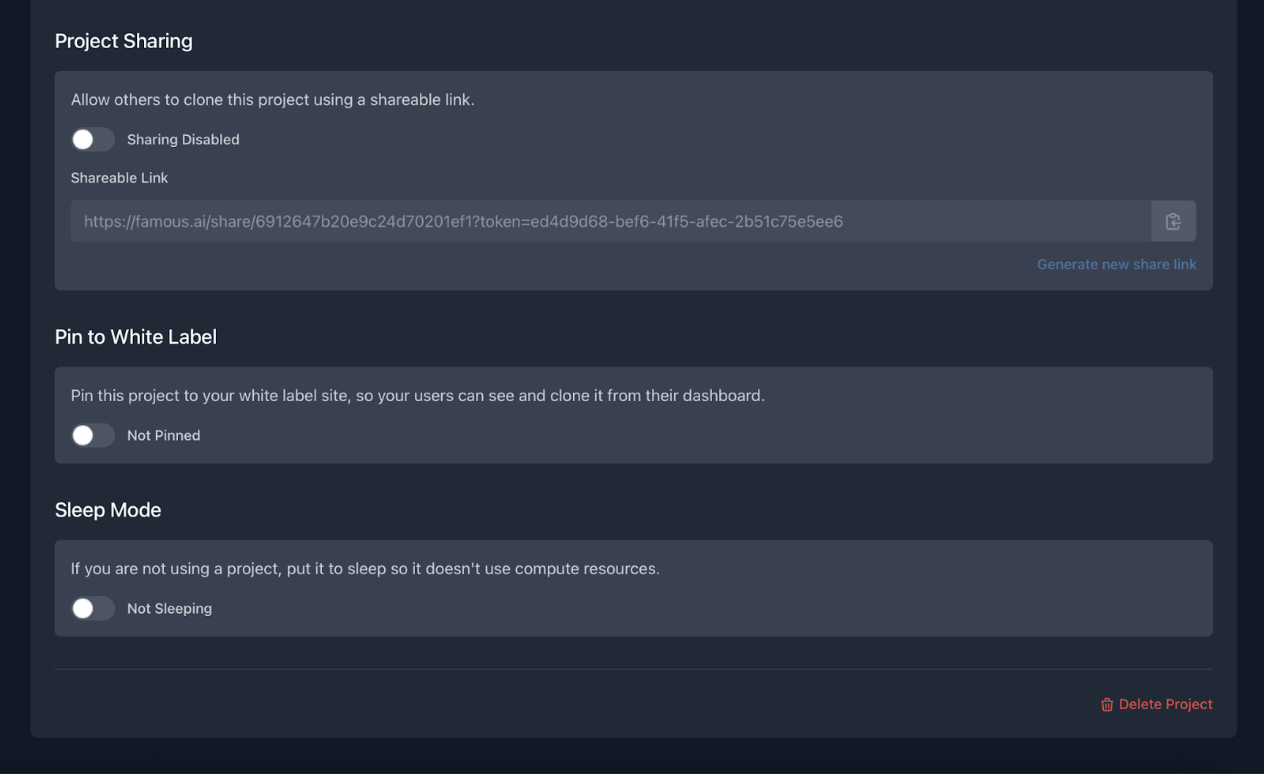The width and height of the screenshot is (1266, 776).
Task: Select the Pin to White Label heading
Action: pyautogui.click(x=136, y=337)
